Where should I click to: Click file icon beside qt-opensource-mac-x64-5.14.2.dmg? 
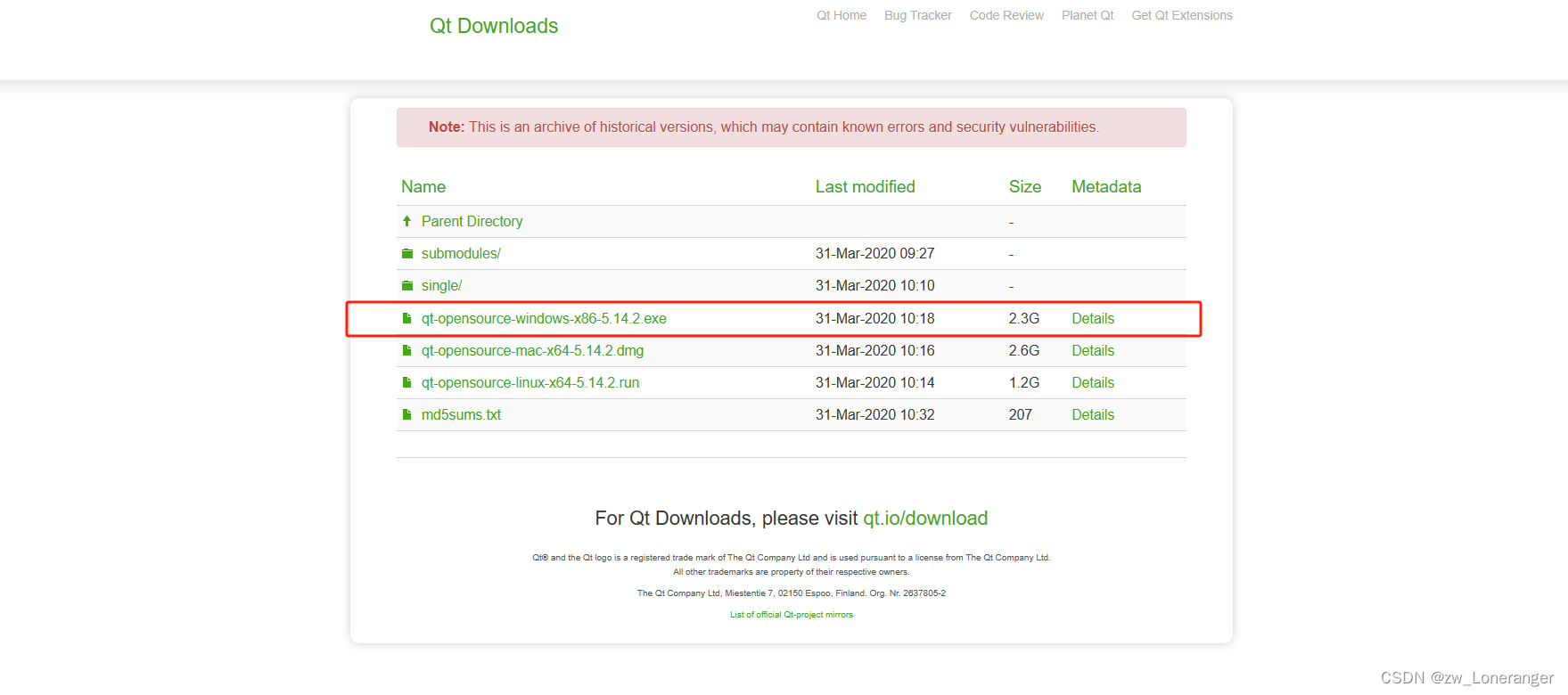pos(406,350)
